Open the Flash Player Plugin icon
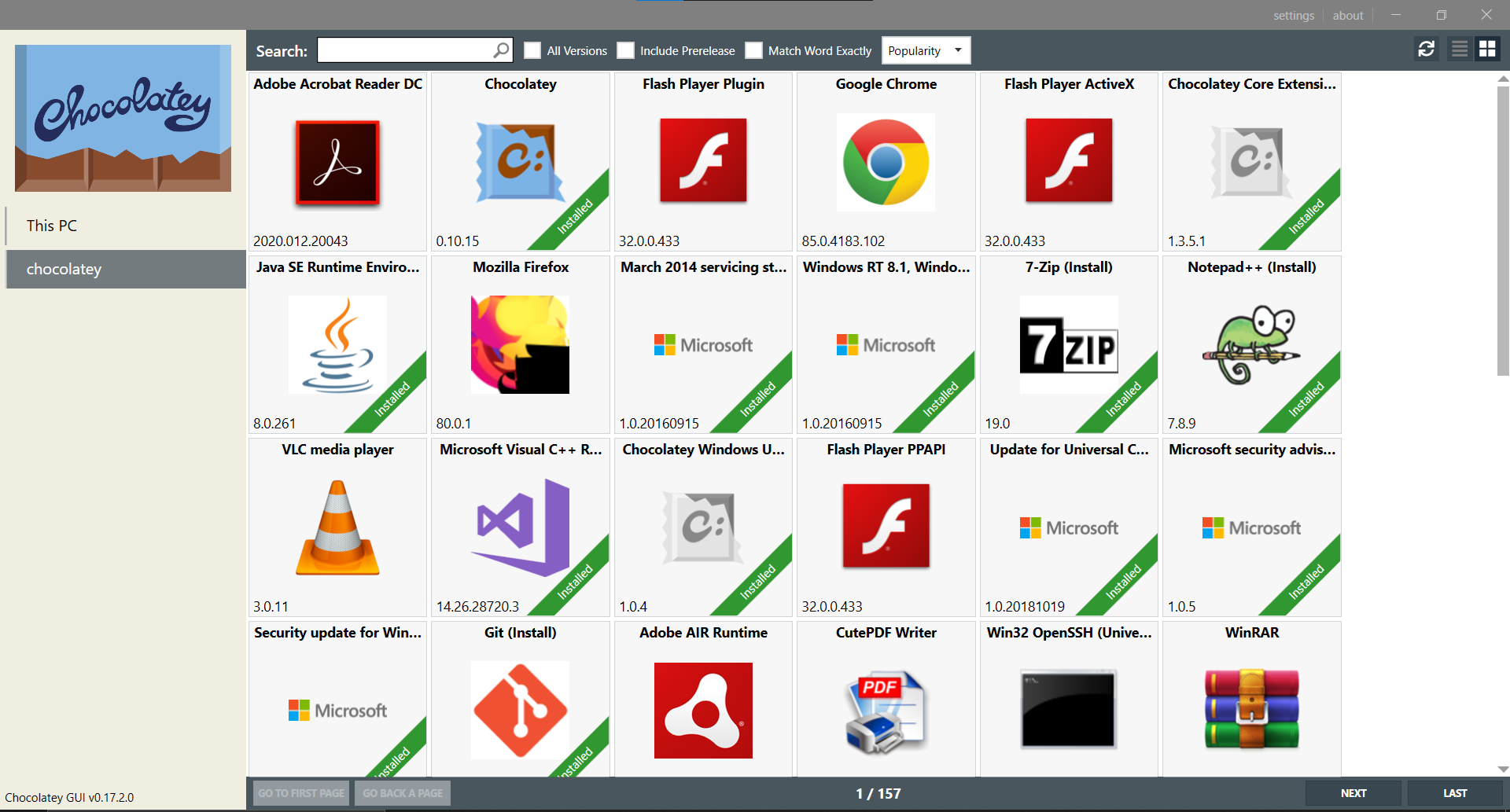1510x812 pixels. [x=703, y=160]
